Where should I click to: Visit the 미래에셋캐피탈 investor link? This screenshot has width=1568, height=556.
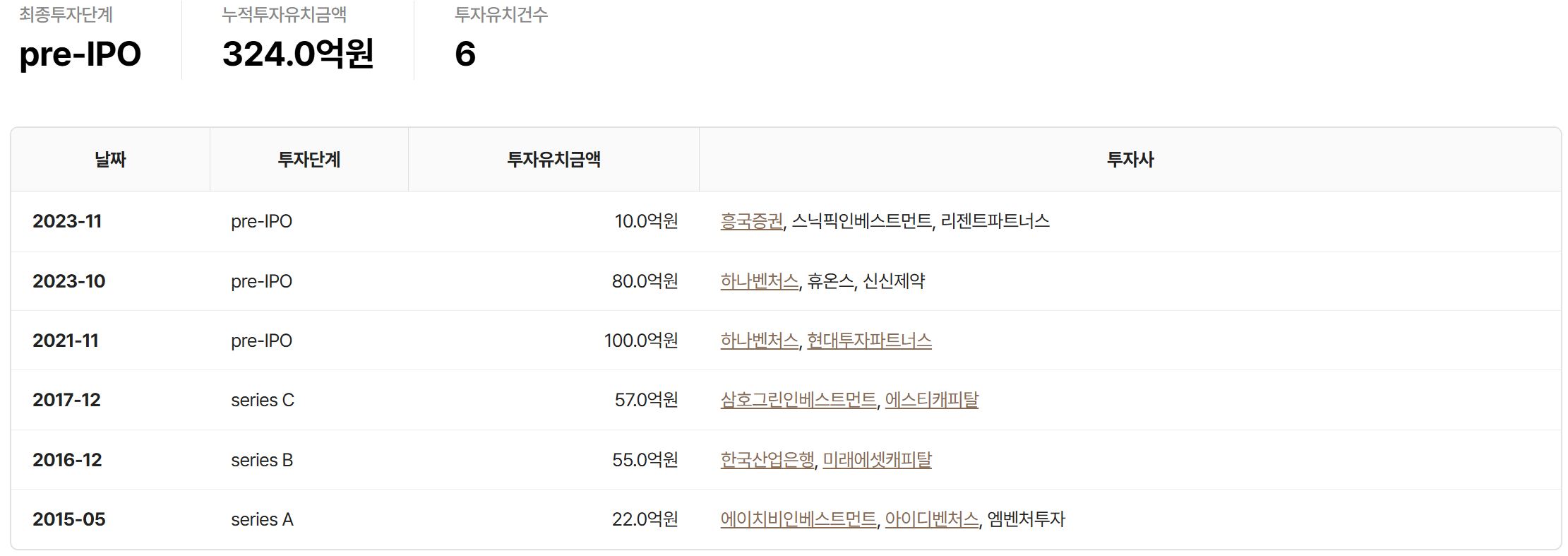[877, 460]
